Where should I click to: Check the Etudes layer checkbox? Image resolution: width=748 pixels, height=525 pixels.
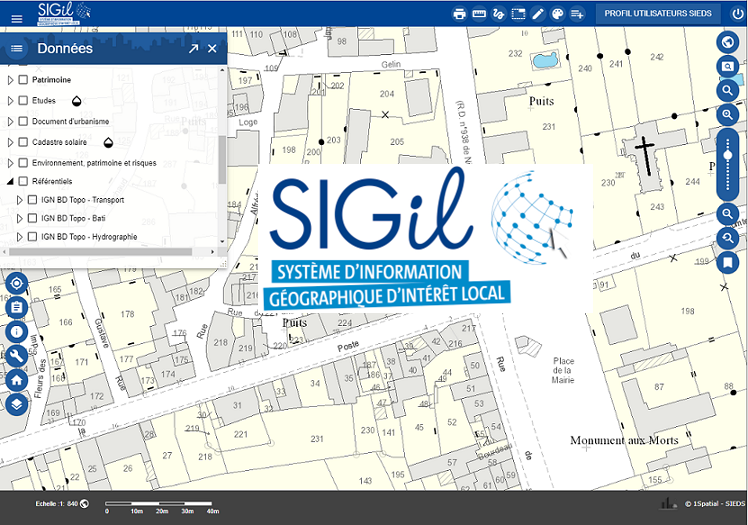pos(23,100)
